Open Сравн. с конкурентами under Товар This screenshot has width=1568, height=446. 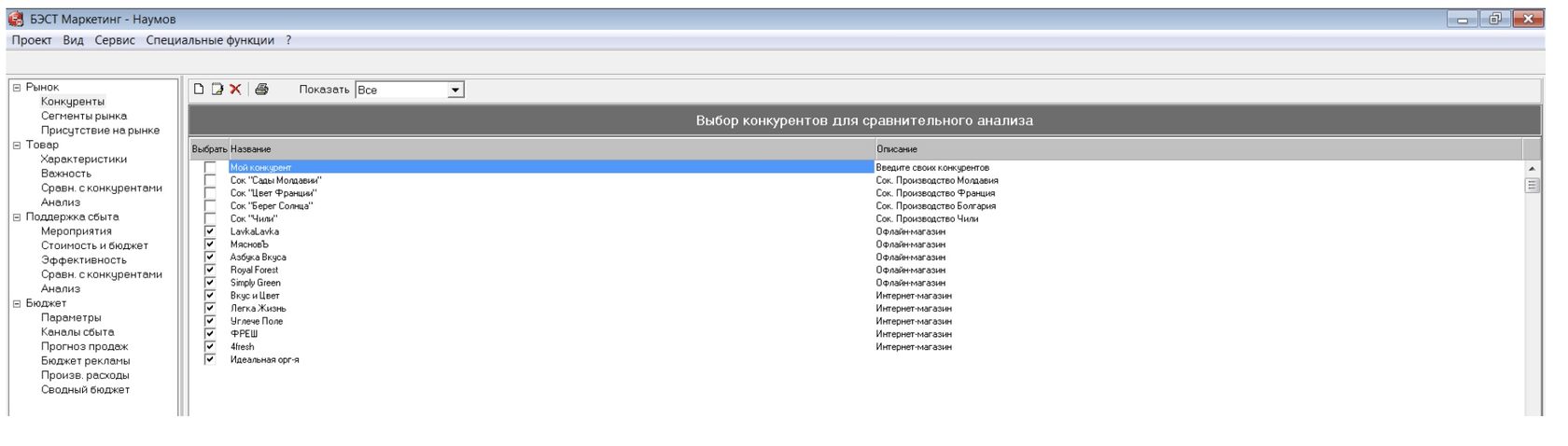click(102, 188)
